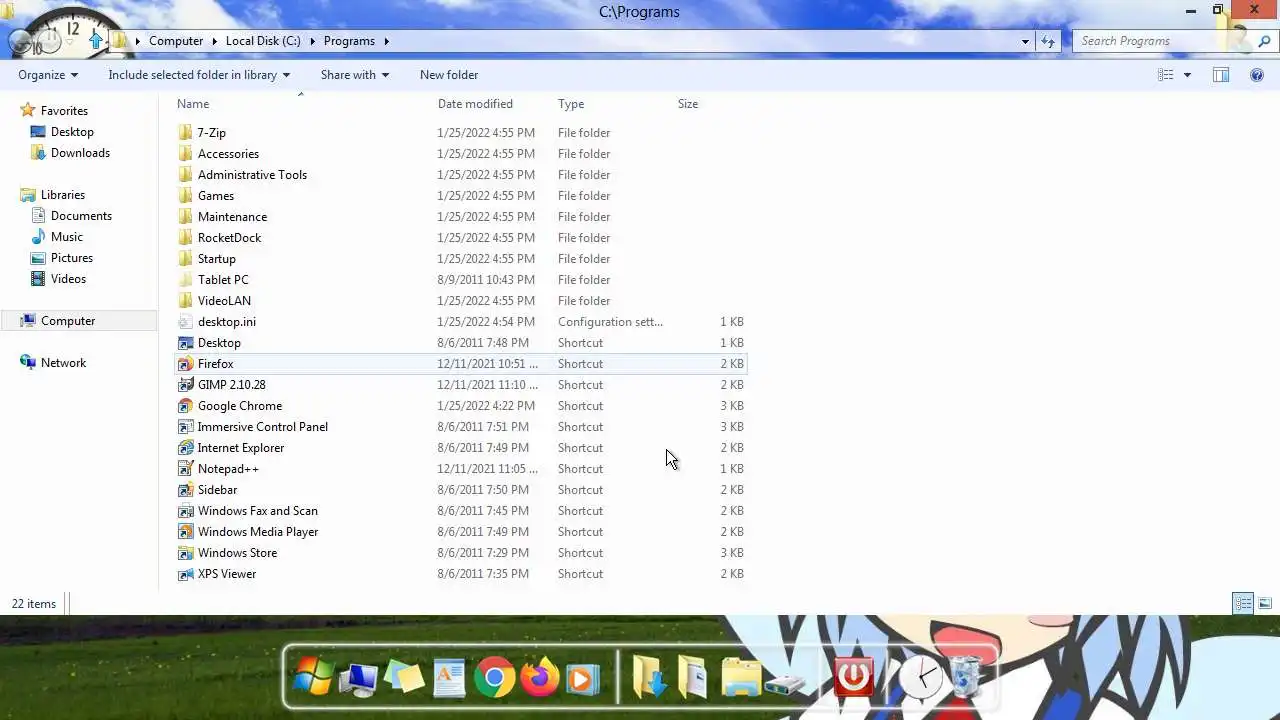
Task: Open the red power button in the dock
Action: coord(853,677)
